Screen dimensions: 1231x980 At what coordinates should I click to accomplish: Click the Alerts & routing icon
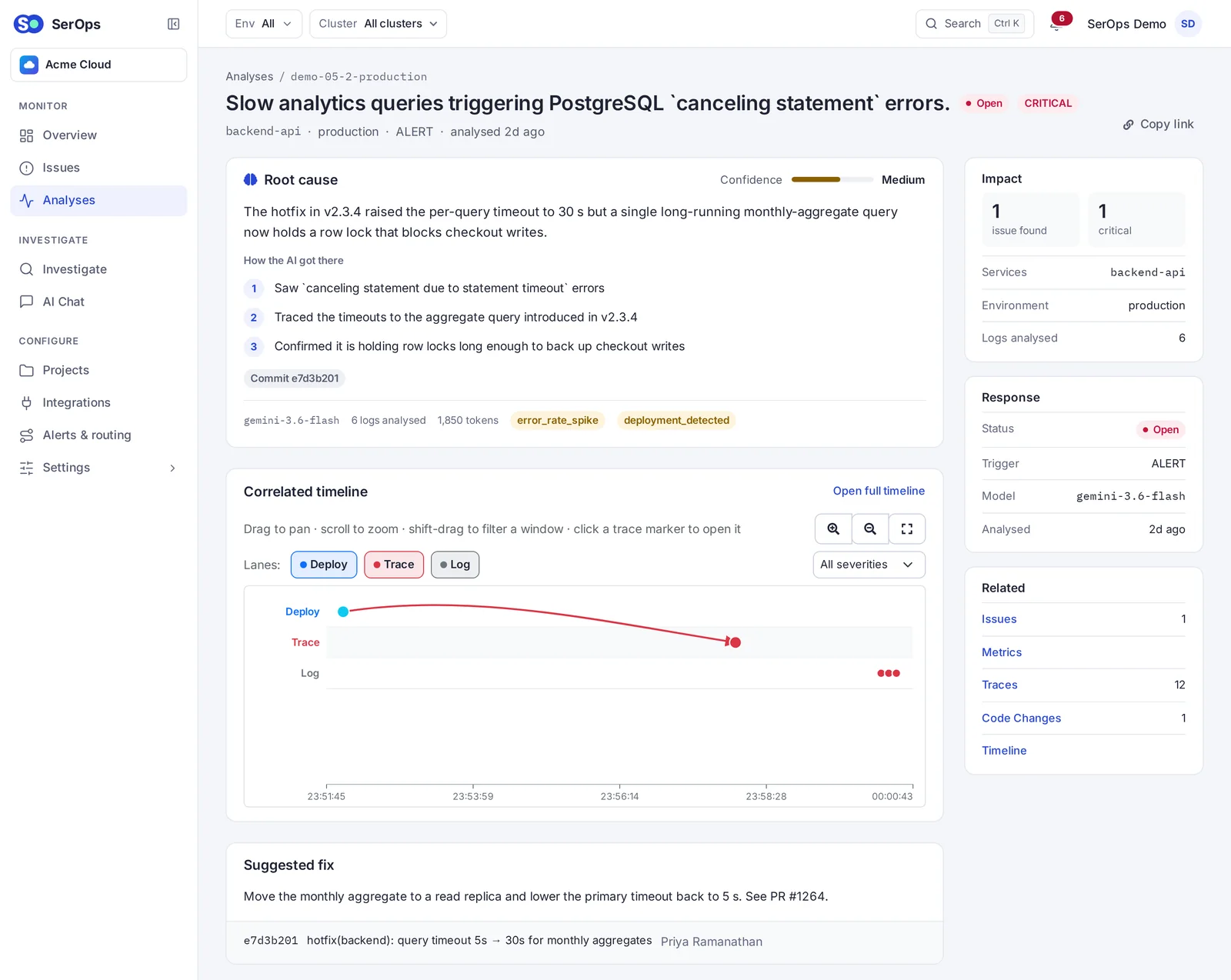[26, 435]
